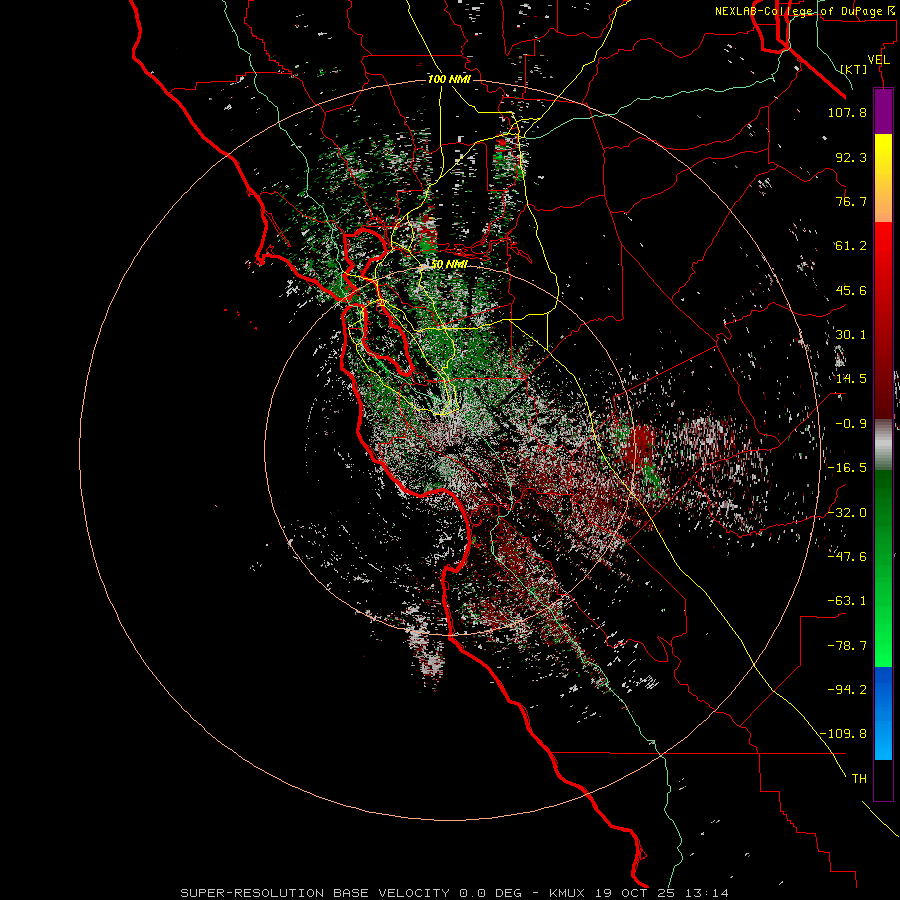This screenshot has width=900, height=900.
Task: Click the purple segment of the color bar
Action: [x=883, y=112]
